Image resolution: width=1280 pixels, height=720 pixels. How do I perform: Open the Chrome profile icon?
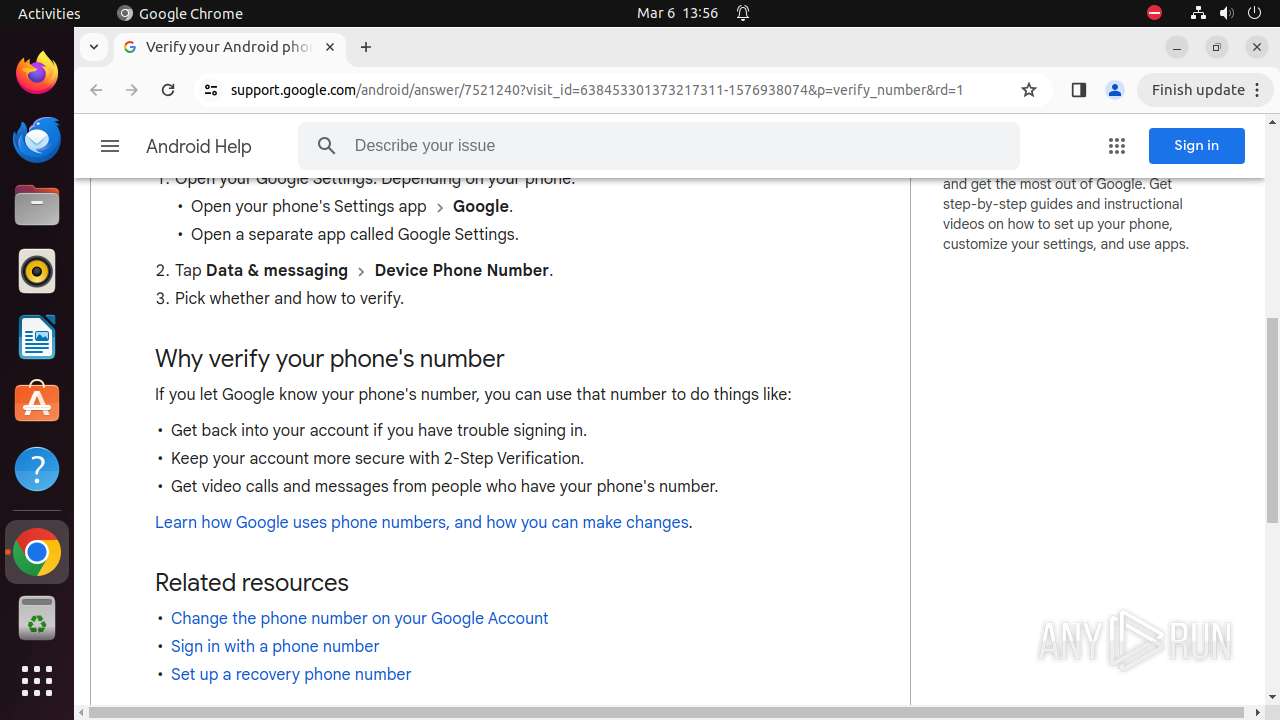point(1114,90)
